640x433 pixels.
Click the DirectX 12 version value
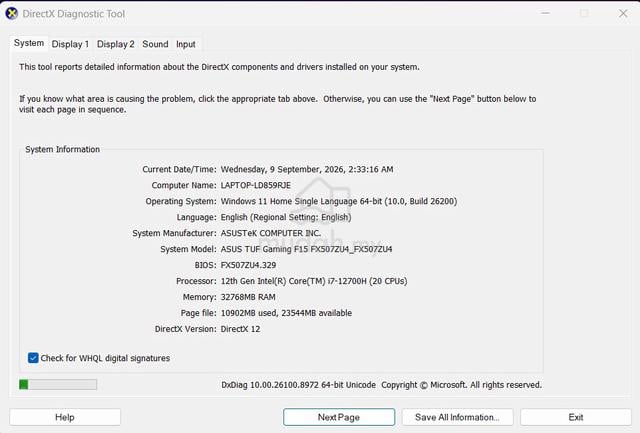pyautogui.click(x=240, y=329)
